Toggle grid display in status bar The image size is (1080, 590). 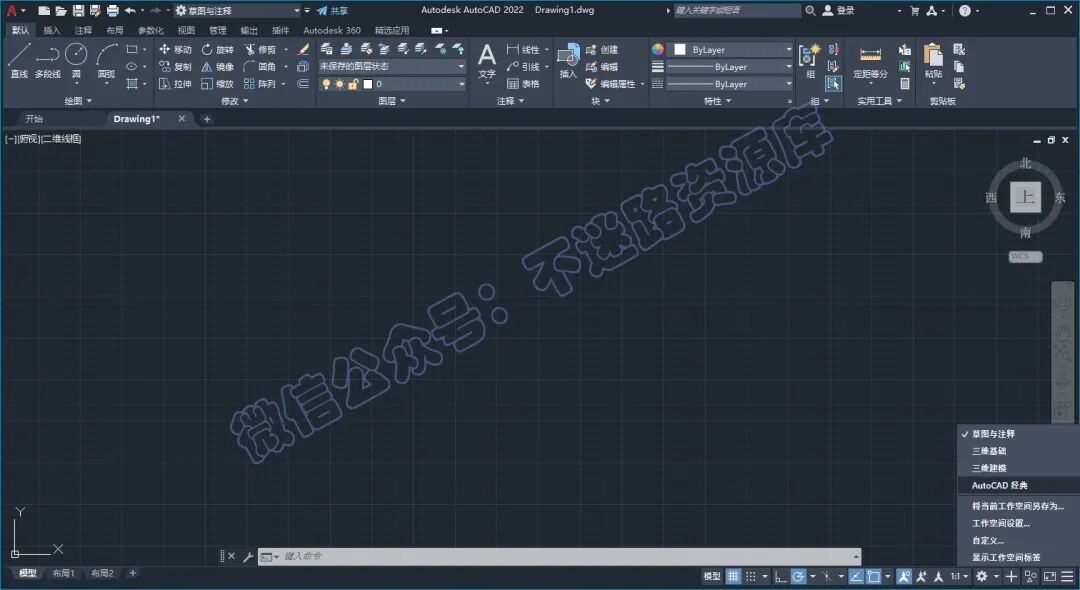tap(734, 576)
